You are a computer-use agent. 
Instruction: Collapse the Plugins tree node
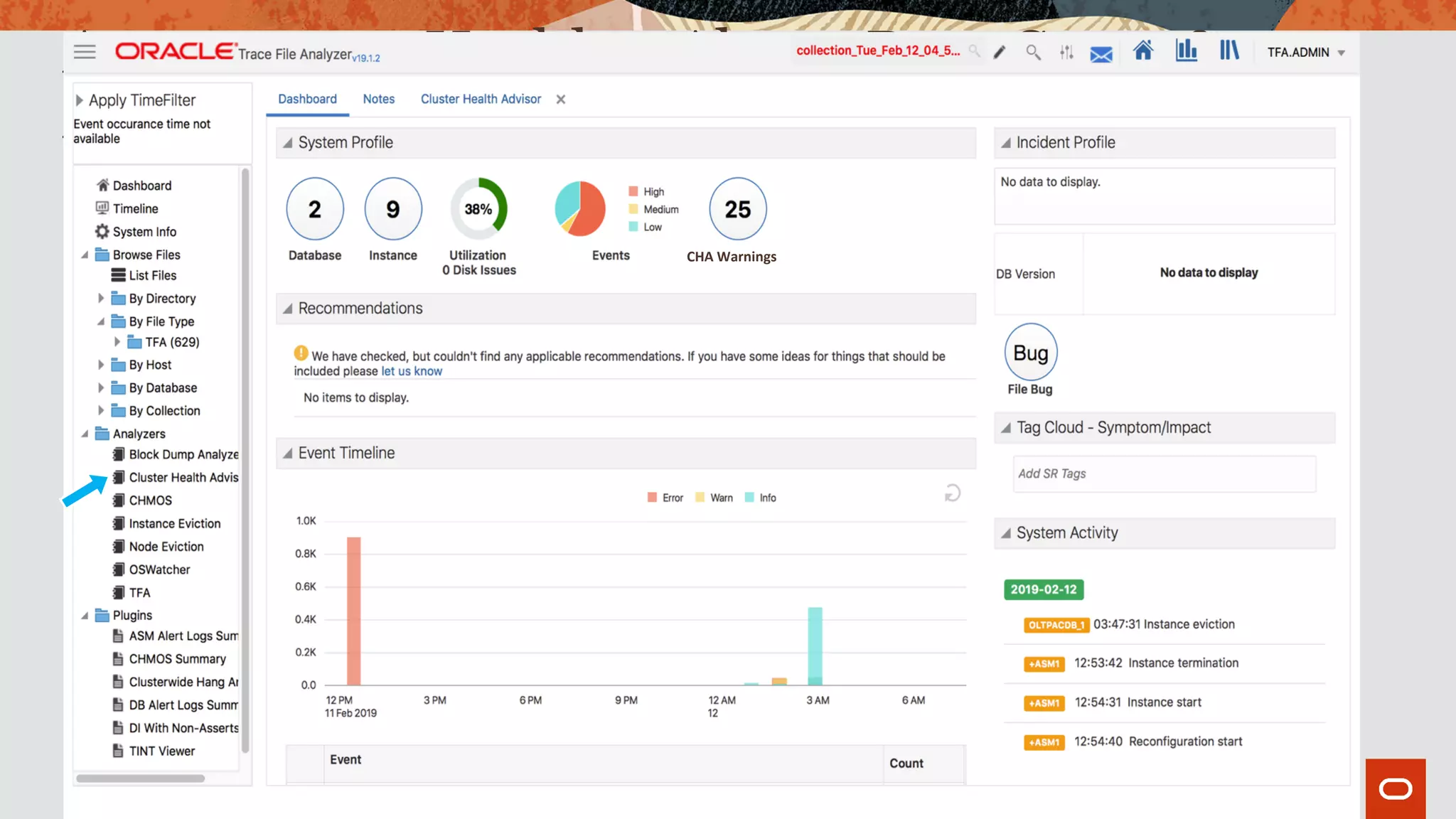tap(85, 615)
